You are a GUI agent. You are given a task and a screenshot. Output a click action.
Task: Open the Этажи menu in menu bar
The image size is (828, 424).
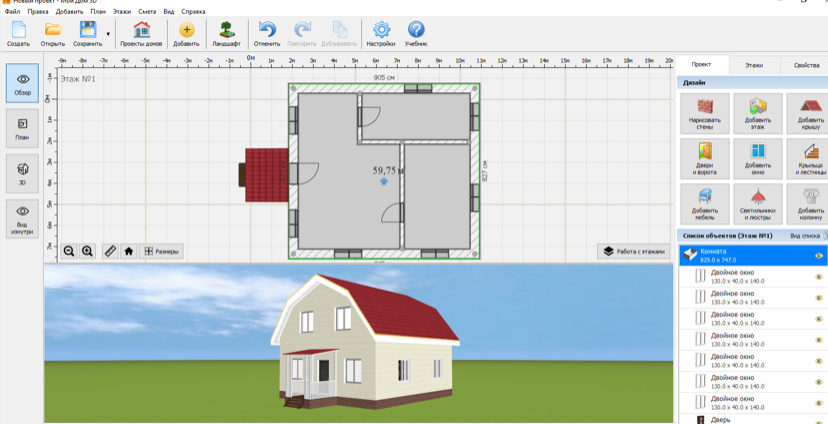click(121, 11)
